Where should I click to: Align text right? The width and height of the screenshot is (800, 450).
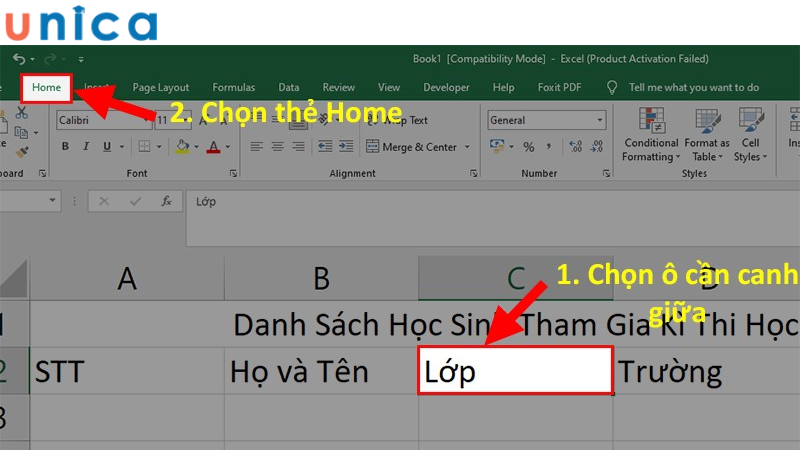[x=298, y=147]
